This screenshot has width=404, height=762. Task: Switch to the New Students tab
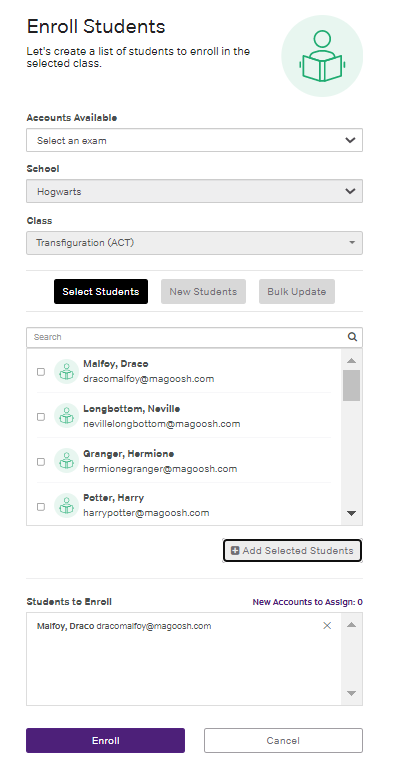203,292
